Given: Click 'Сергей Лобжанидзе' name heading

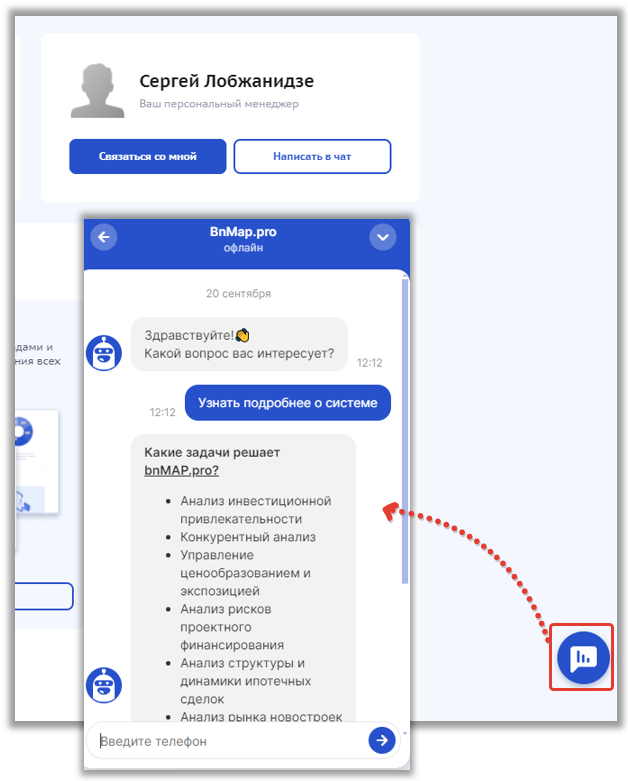Looking at the screenshot, I should [x=227, y=81].
